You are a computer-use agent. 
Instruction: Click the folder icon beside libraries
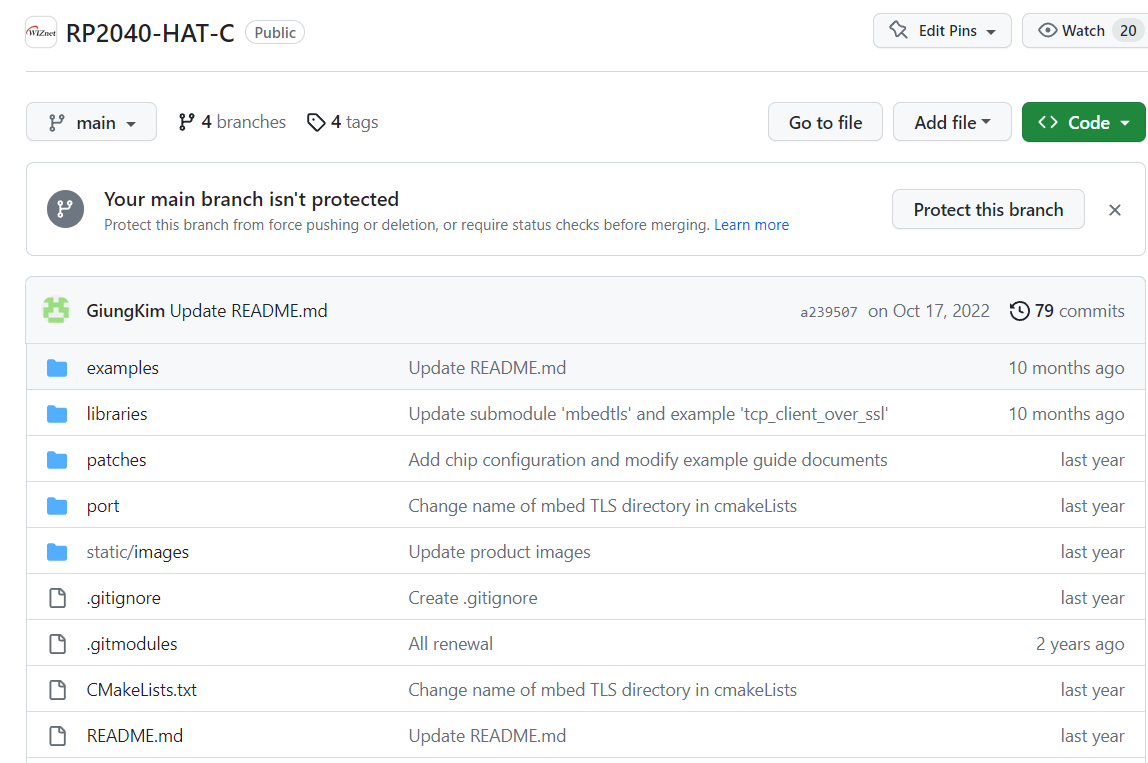(x=57, y=414)
